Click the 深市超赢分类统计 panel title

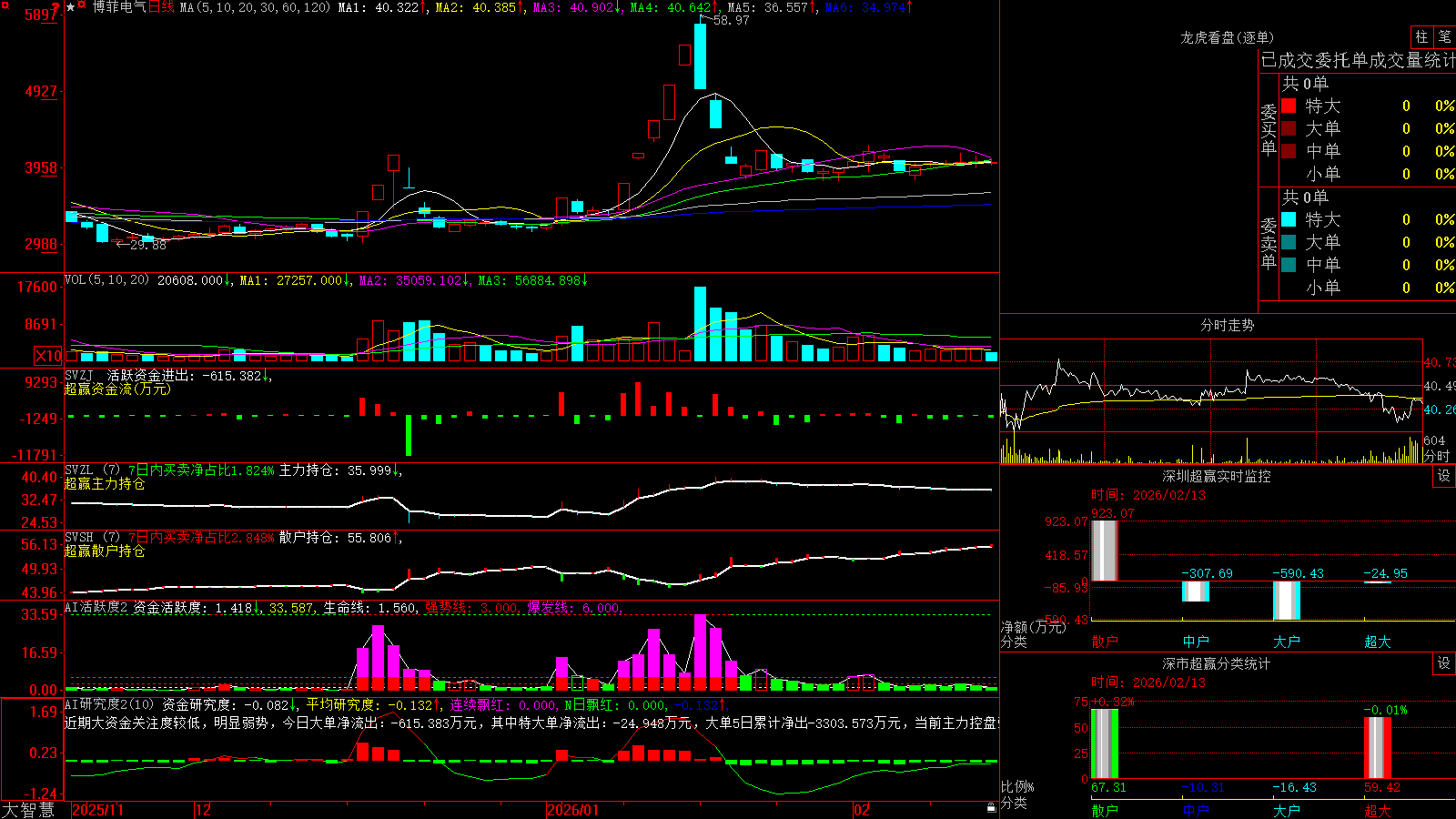[1217, 663]
